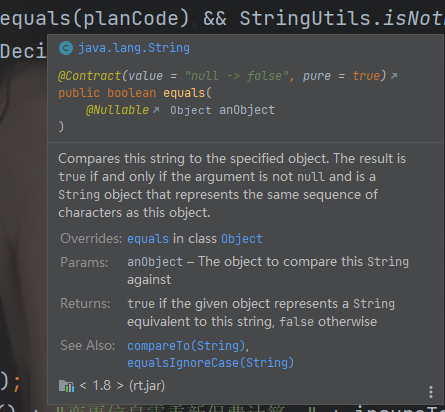
Task: Click the description paragraph starting "Compares this string"
Action: point(232,186)
